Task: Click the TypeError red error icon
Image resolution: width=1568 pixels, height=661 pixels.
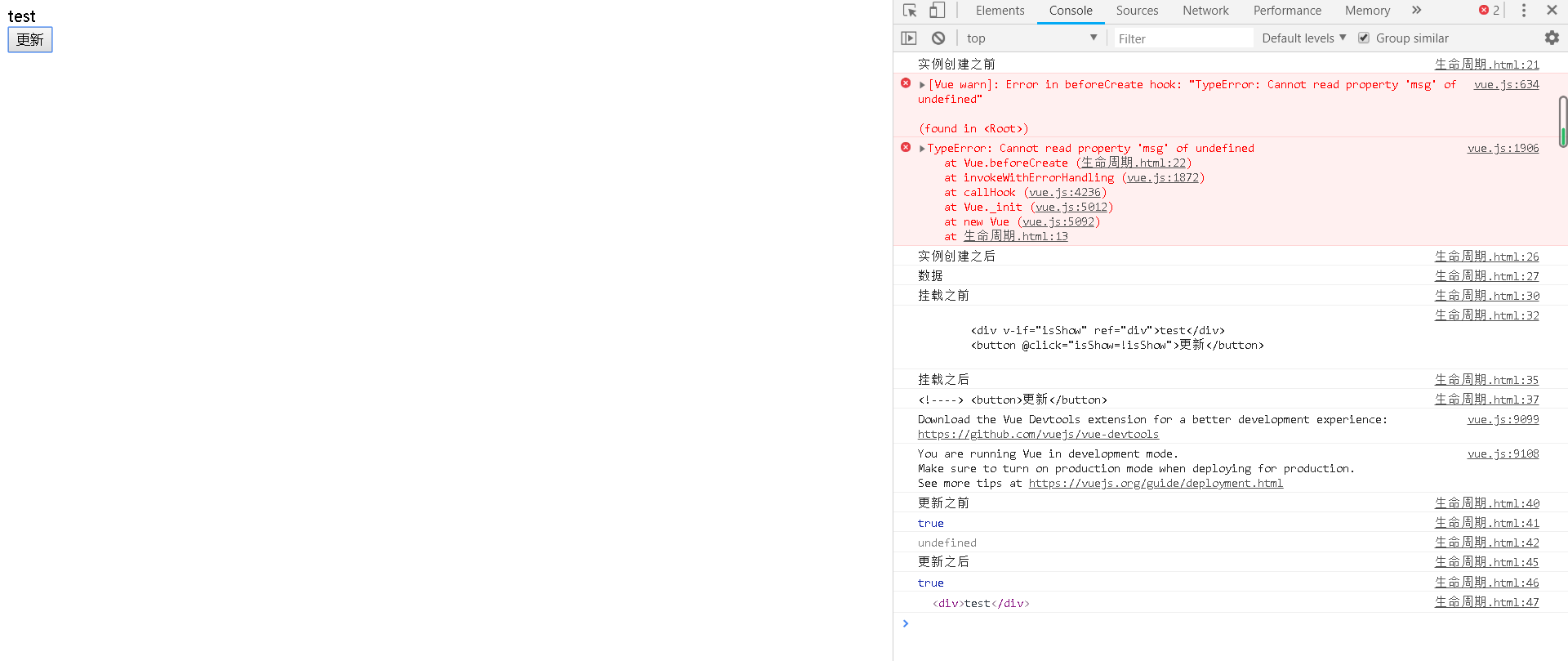Action: 906,147
